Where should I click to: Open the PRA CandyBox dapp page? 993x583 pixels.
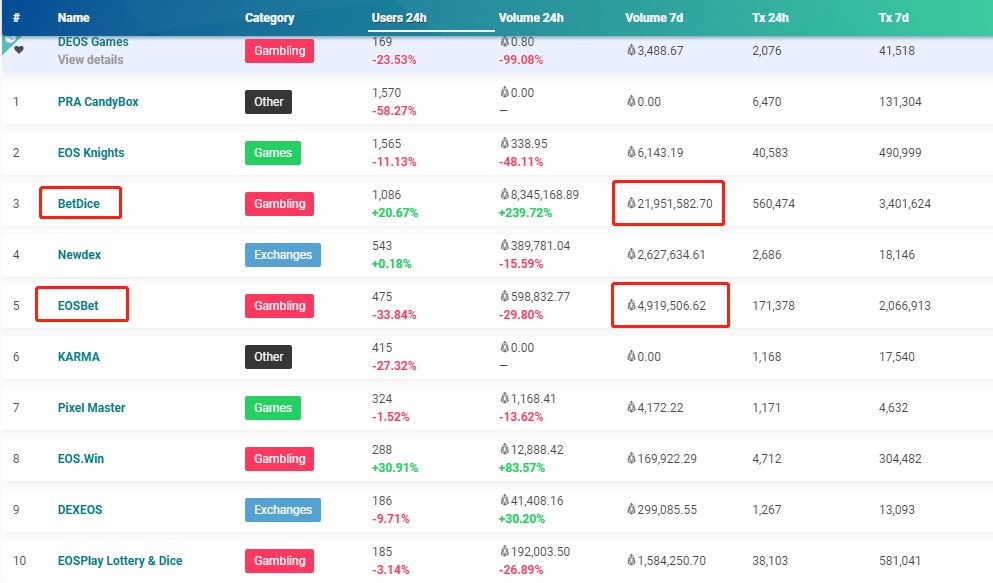coord(98,102)
